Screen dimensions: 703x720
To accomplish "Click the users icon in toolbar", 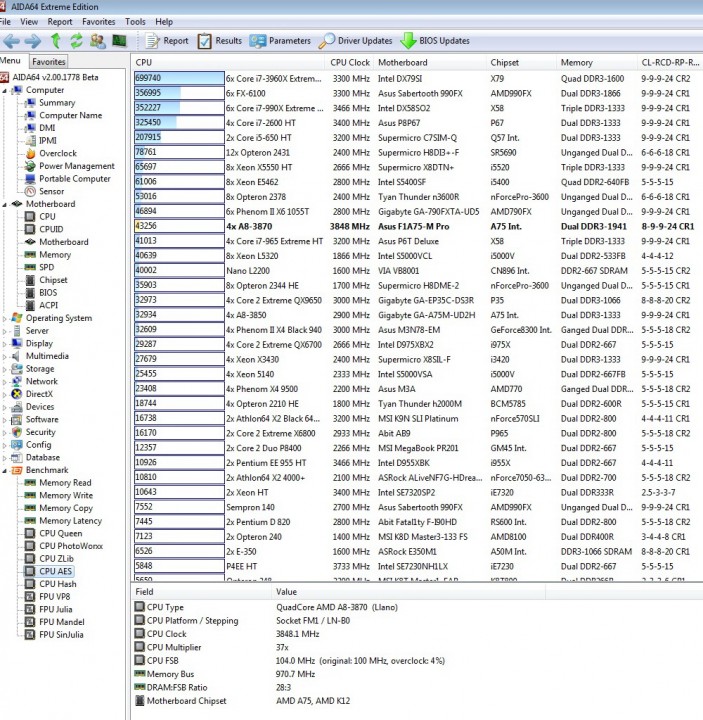I will click(x=97, y=41).
